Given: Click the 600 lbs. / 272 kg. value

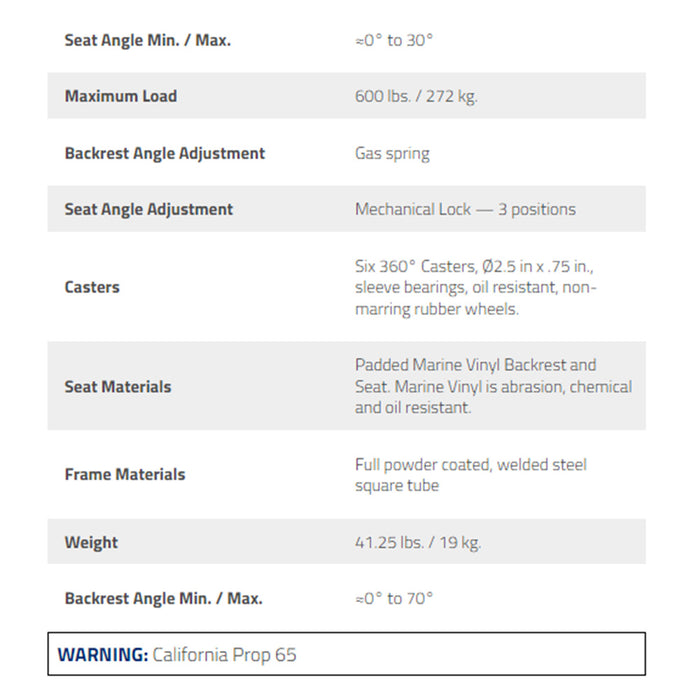Looking at the screenshot, I should tap(416, 96).
